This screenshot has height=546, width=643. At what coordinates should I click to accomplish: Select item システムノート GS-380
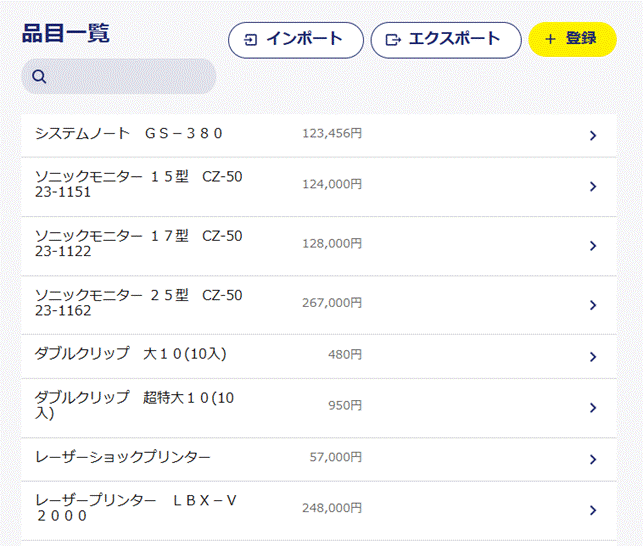(x=128, y=133)
